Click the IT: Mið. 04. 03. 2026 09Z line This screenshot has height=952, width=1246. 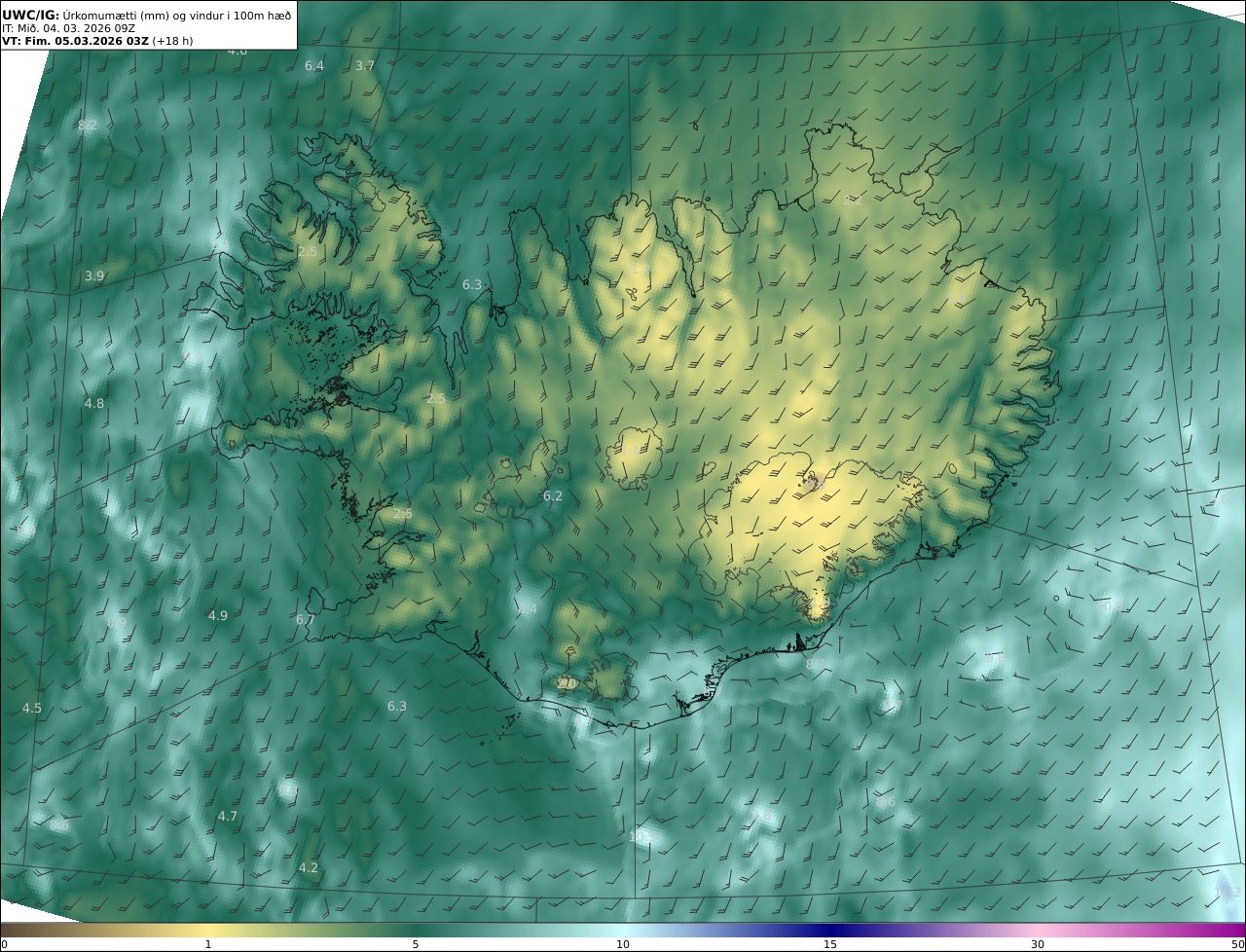(68, 28)
